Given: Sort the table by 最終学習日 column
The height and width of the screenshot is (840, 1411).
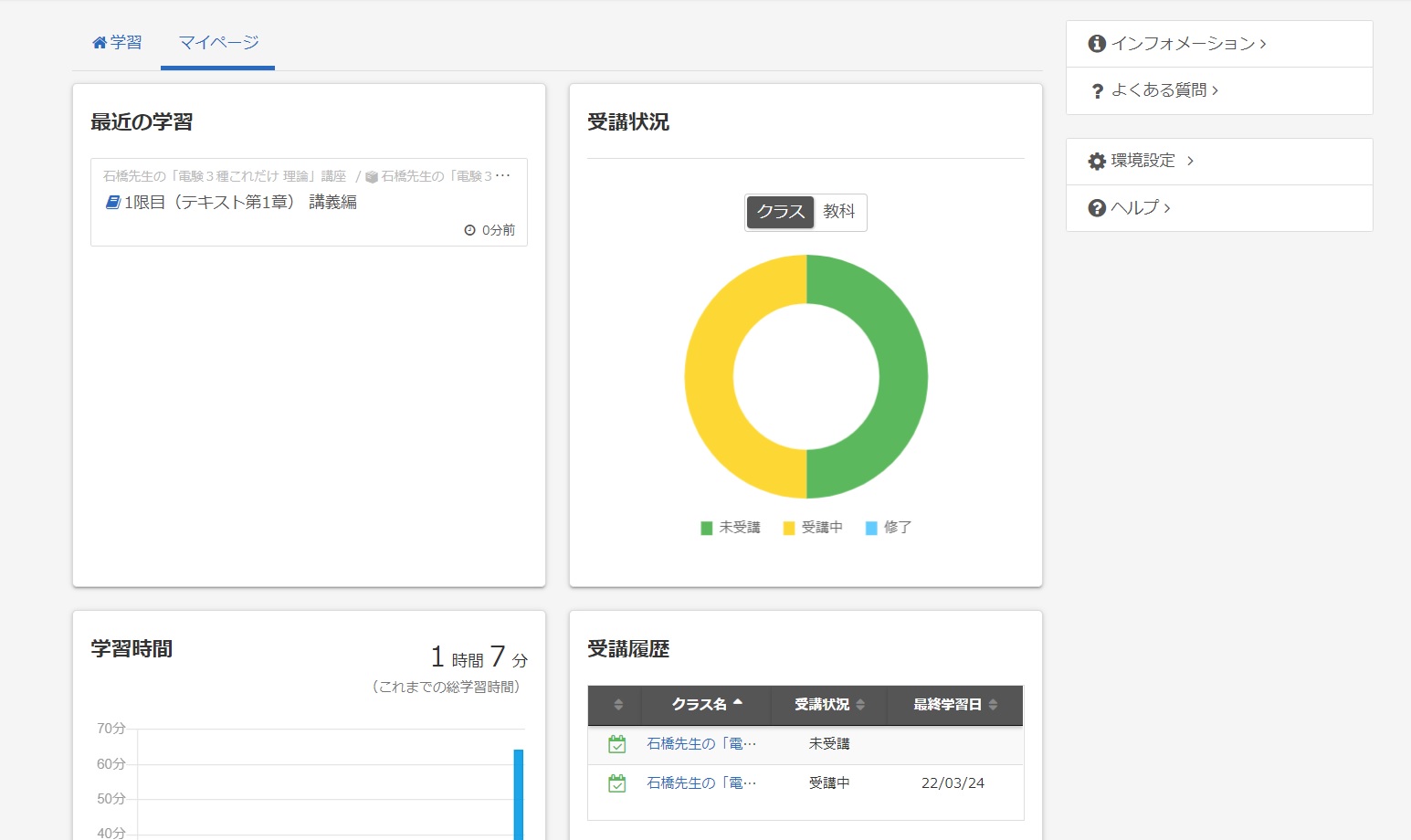Looking at the screenshot, I should coord(955,705).
